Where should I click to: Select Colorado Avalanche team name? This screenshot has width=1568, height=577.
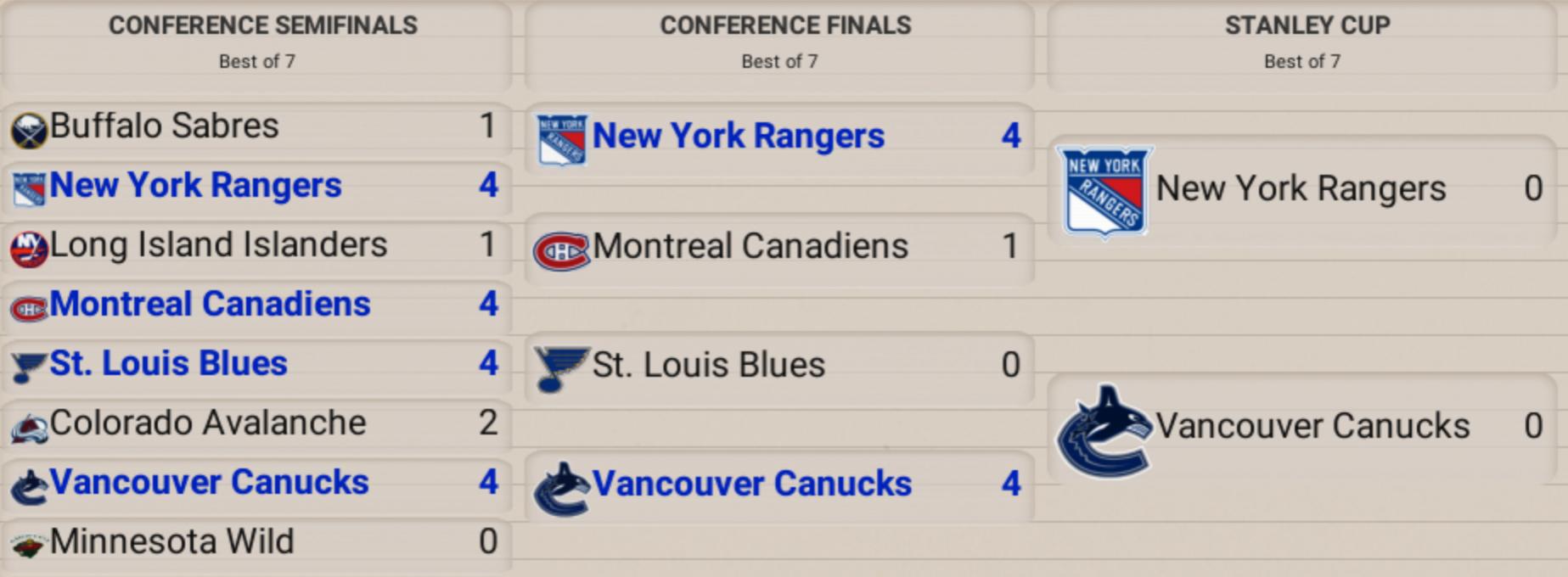tap(208, 423)
